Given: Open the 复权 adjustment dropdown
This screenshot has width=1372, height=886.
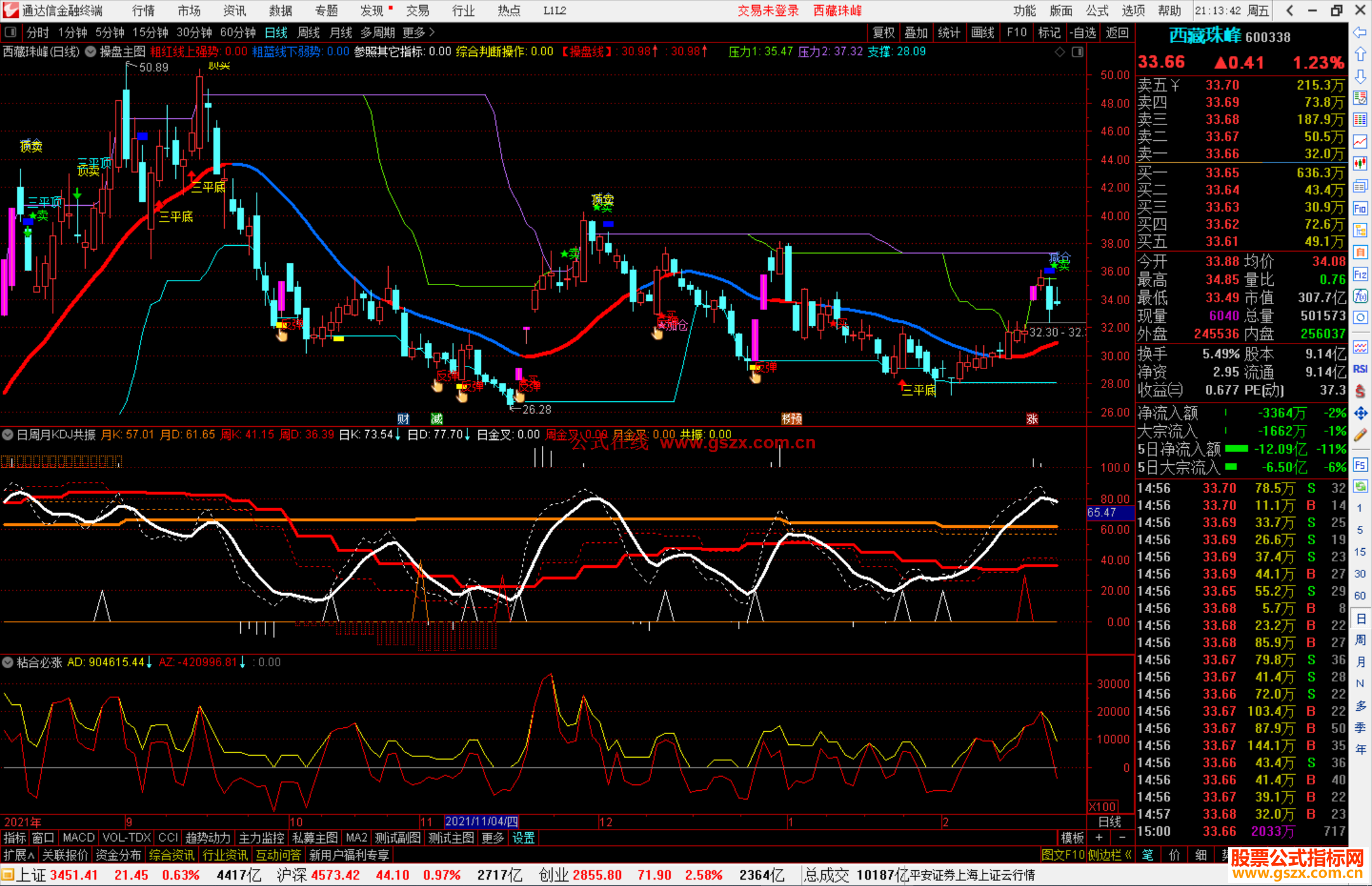Looking at the screenshot, I should tap(884, 32).
